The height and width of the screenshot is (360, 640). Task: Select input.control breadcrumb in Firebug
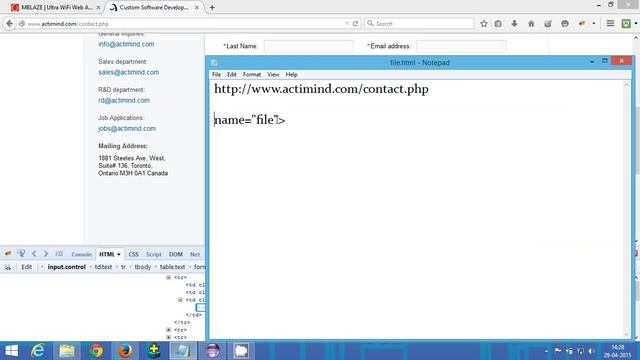(67, 267)
